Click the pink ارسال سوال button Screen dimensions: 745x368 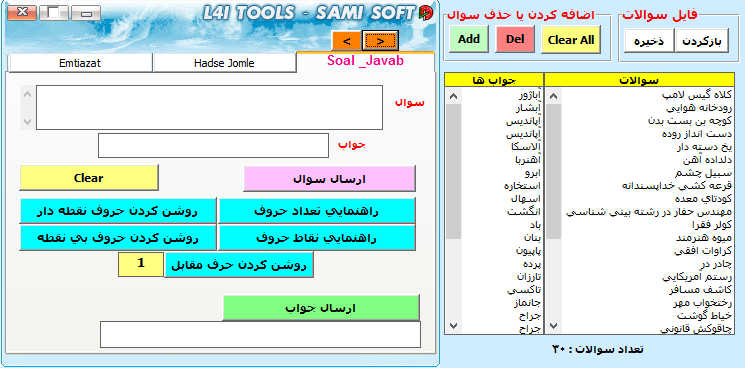[x=329, y=179]
